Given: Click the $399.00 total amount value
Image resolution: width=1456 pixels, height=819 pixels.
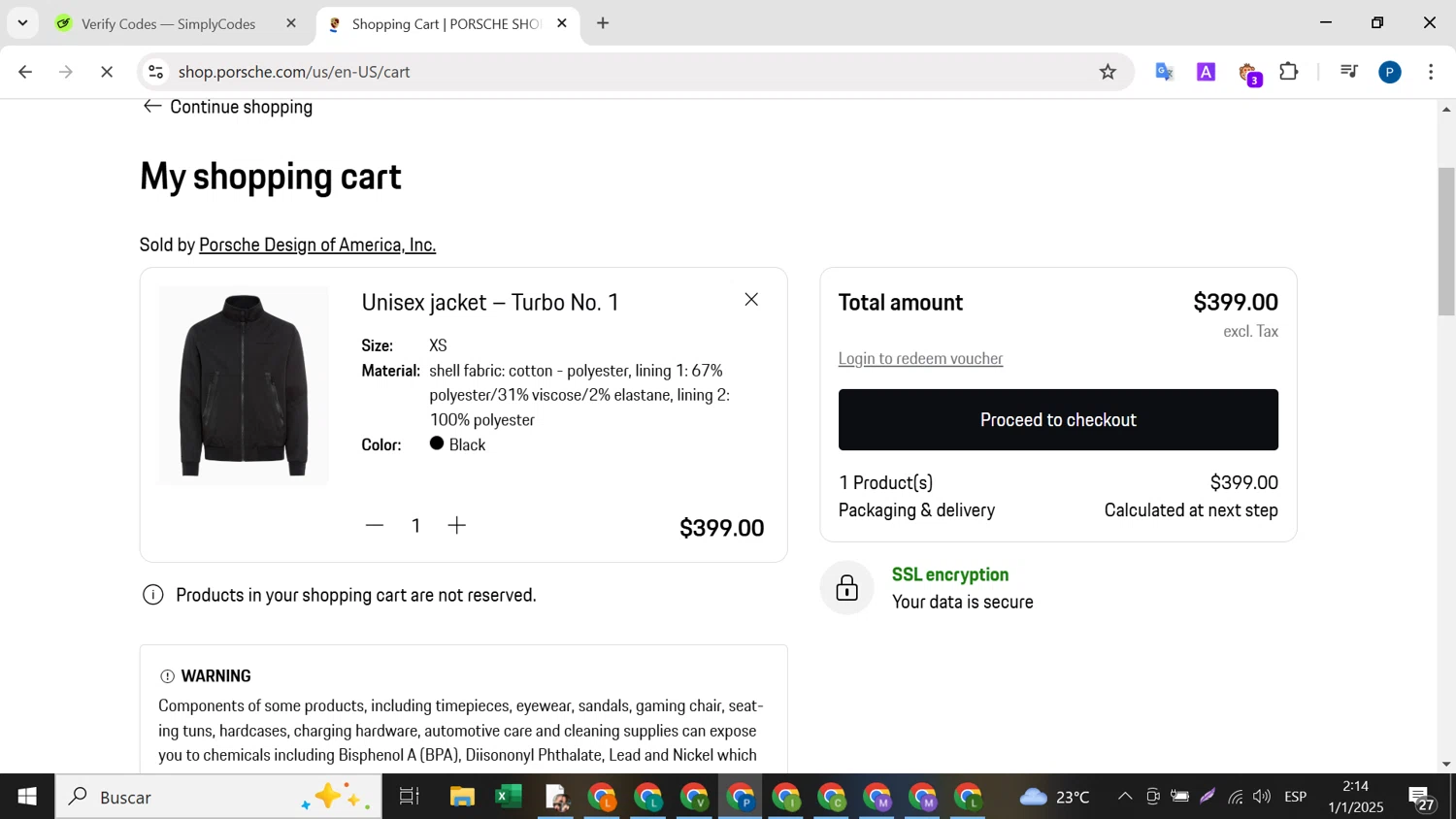Looking at the screenshot, I should pos(1236,302).
